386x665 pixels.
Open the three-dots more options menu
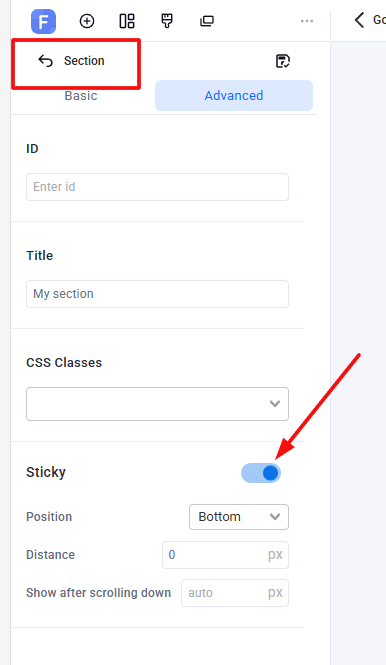click(307, 21)
